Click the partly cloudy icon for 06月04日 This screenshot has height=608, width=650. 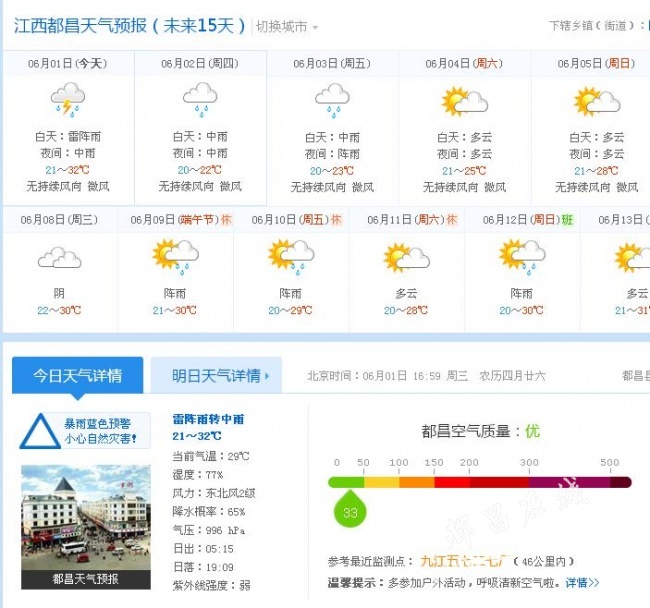click(x=465, y=102)
